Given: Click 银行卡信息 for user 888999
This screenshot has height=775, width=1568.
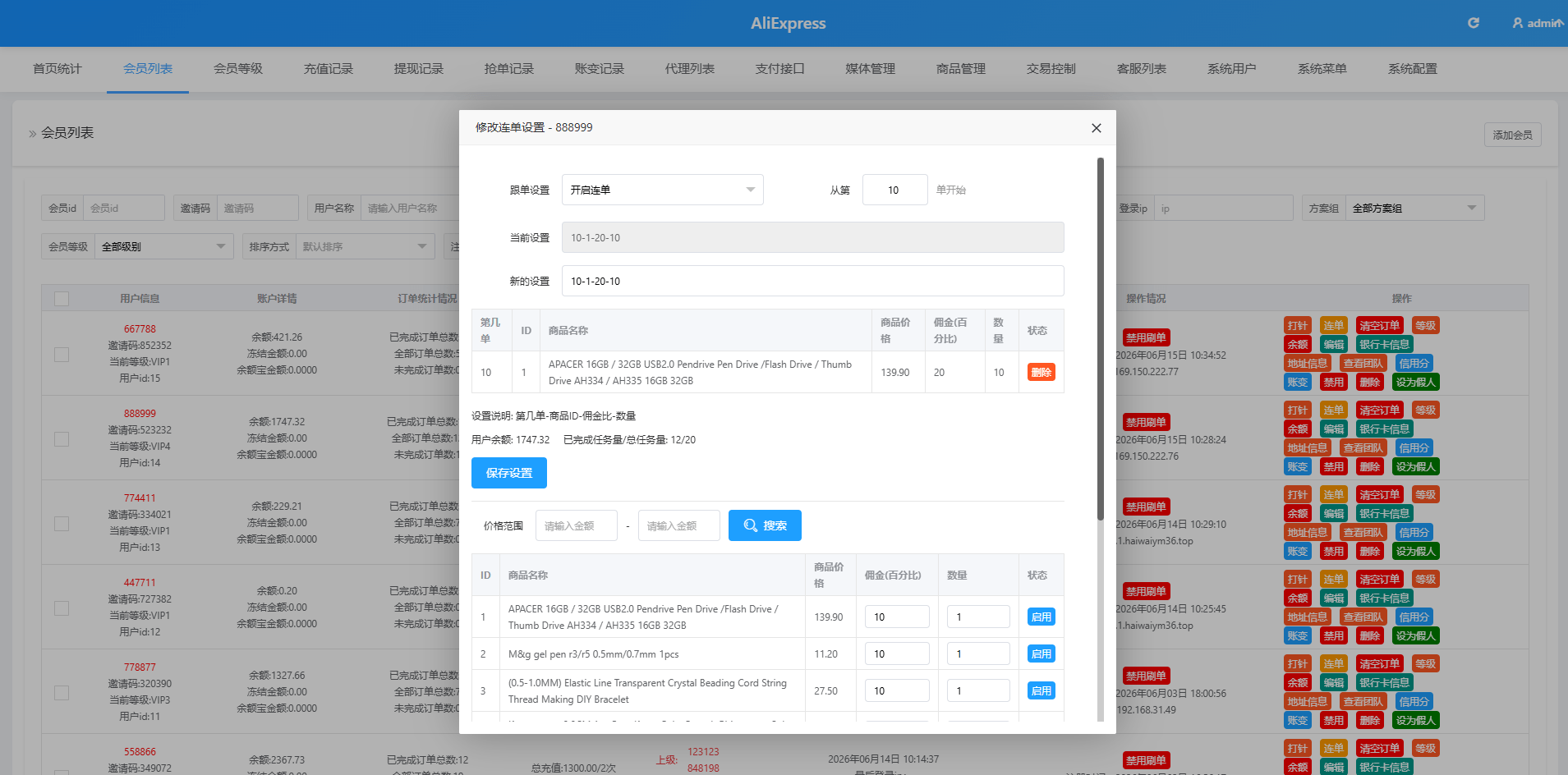Looking at the screenshot, I should [1384, 429].
